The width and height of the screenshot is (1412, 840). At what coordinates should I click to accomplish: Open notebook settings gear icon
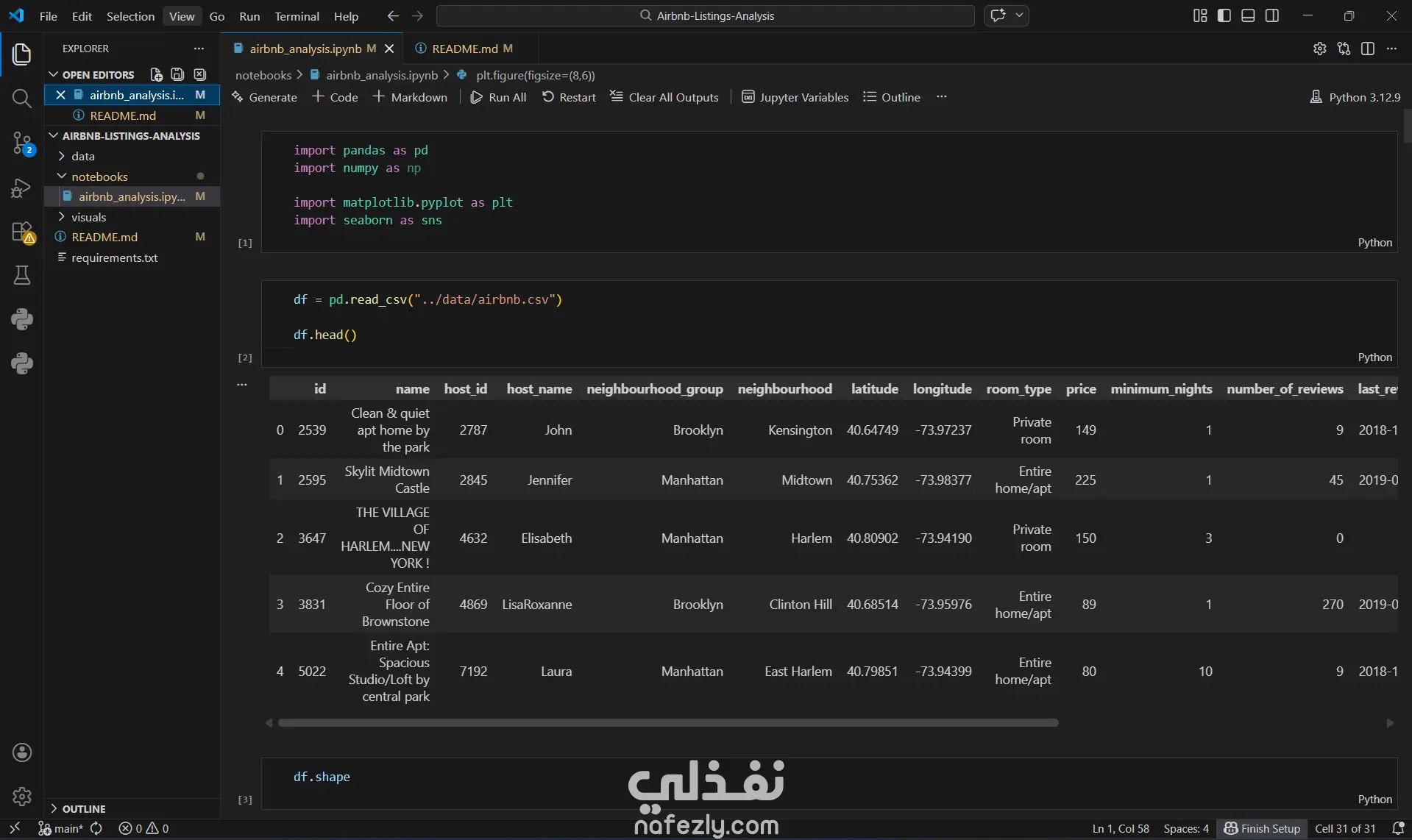[x=1319, y=49]
